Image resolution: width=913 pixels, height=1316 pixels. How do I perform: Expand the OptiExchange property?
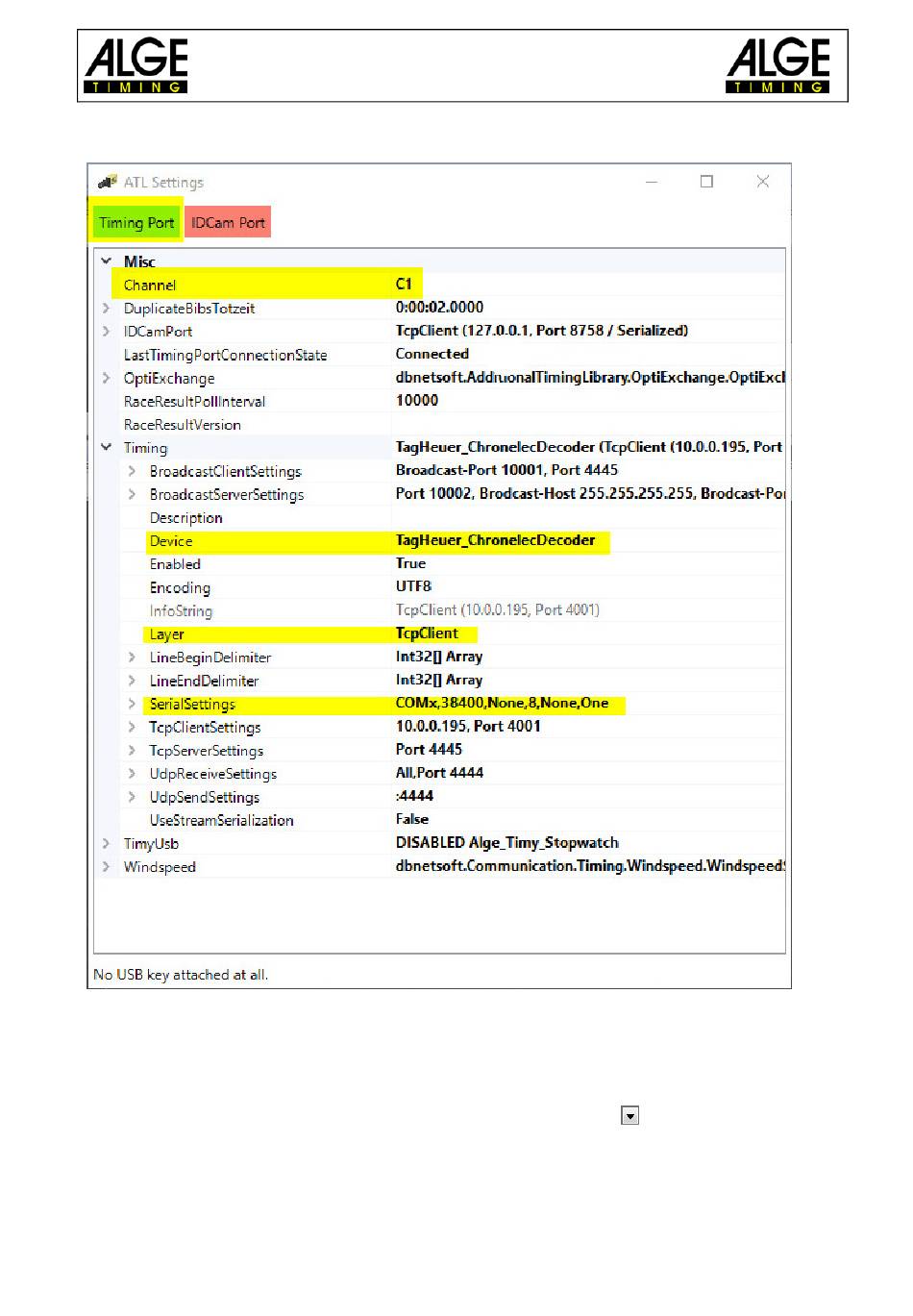pyautogui.click(x=107, y=378)
